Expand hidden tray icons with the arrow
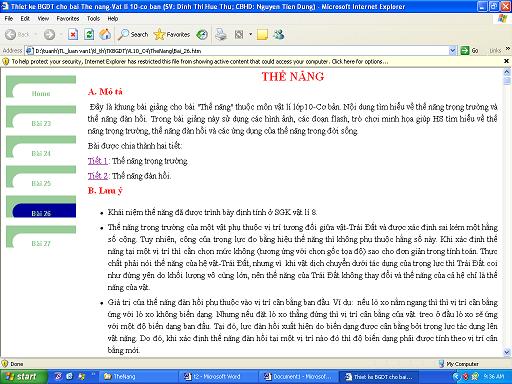Image resolution: width=512 pixels, height=384 pixels. point(456,377)
